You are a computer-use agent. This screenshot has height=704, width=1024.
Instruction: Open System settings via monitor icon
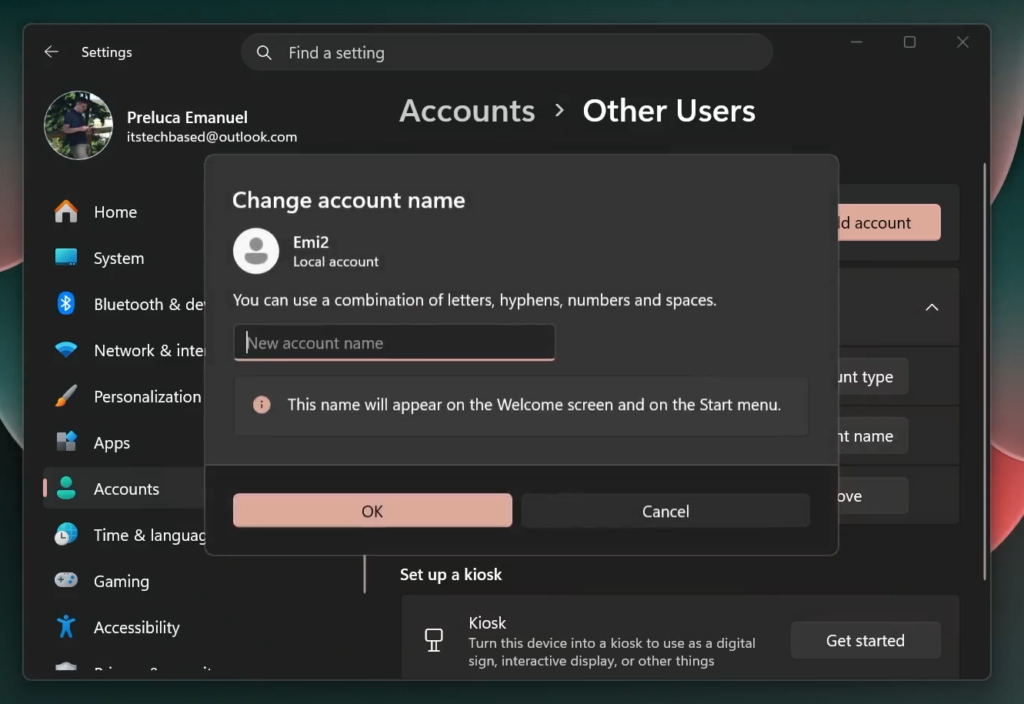point(66,258)
